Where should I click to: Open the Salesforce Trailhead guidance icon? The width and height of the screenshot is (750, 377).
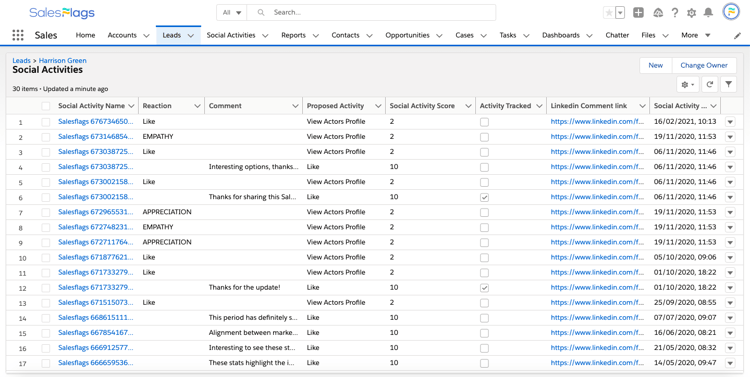658,13
